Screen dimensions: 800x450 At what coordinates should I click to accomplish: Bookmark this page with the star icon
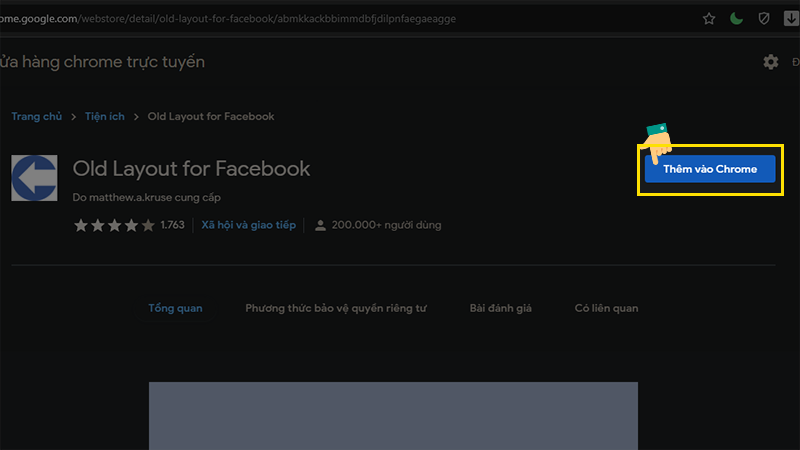709,19
